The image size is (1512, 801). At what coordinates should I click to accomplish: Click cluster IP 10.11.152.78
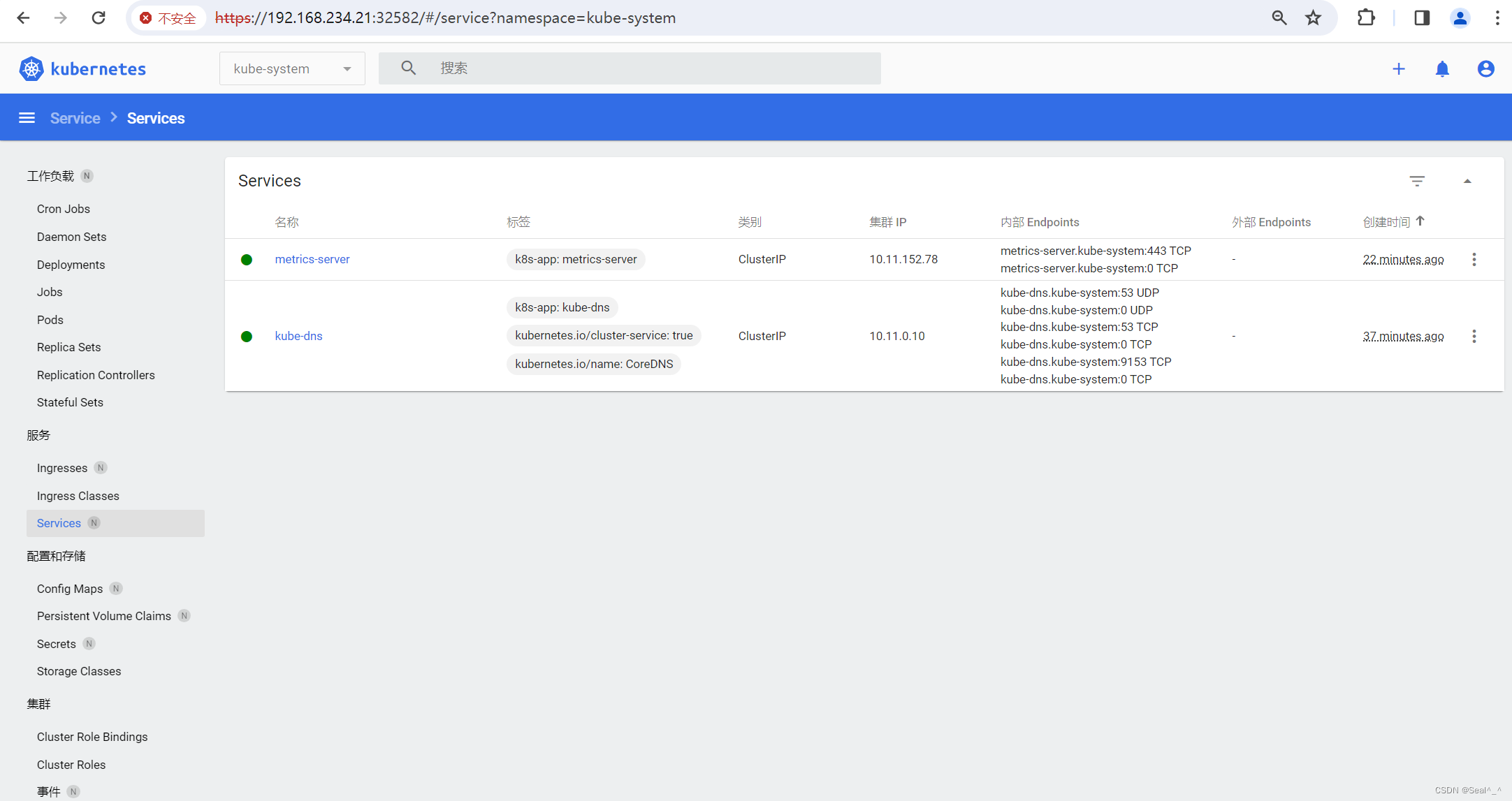903,259
